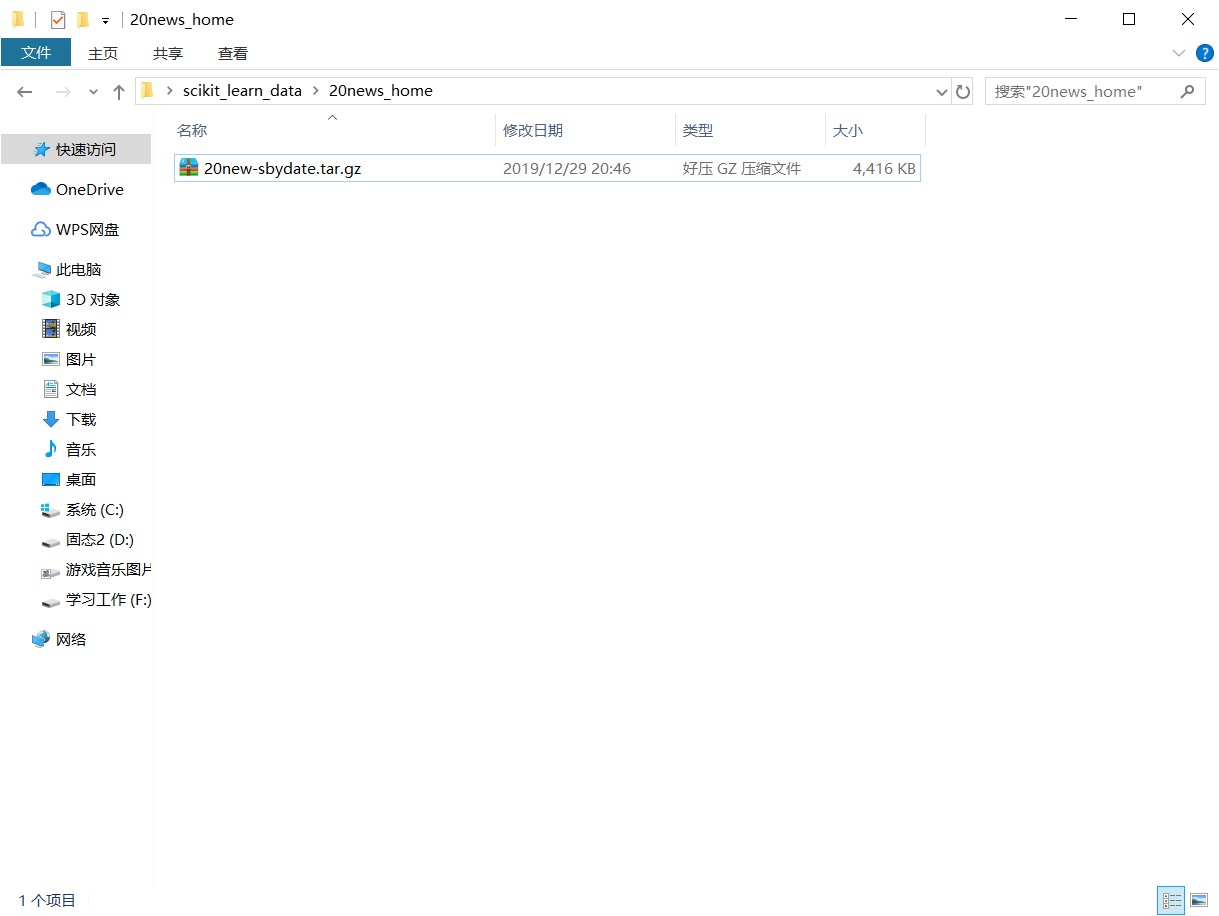Viewport: 1219px width, 916px height.
Task: Switch to details view layout
Action: click(1170, 900)
